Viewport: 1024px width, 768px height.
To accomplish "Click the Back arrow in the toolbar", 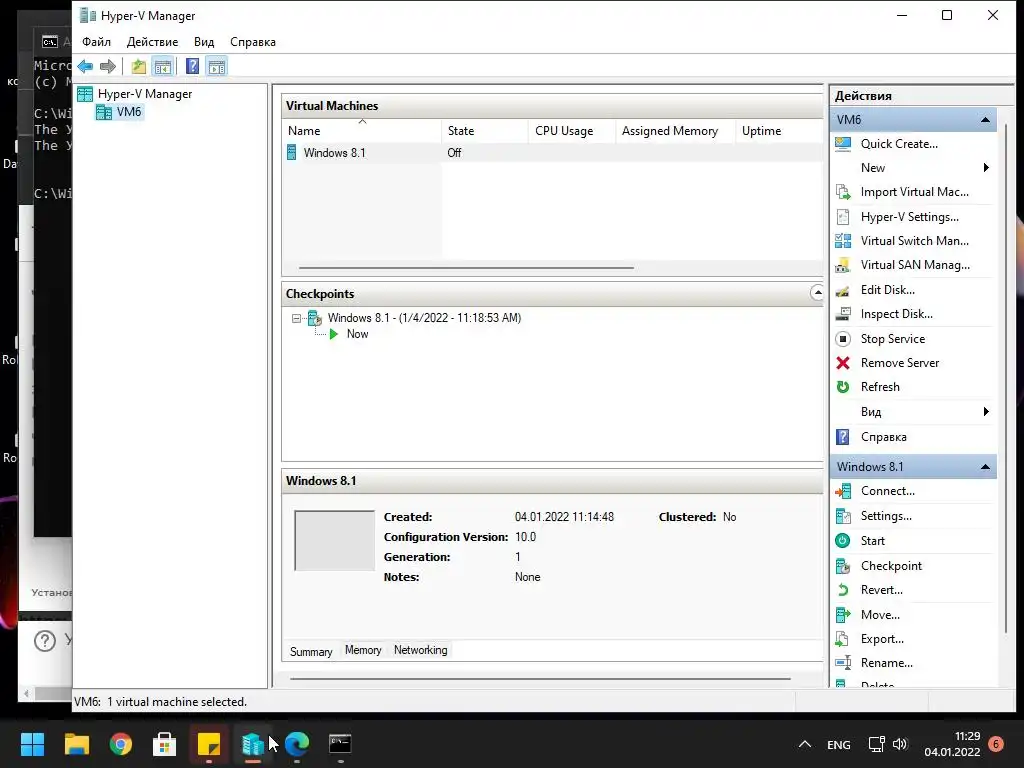I will coord(85,66).
